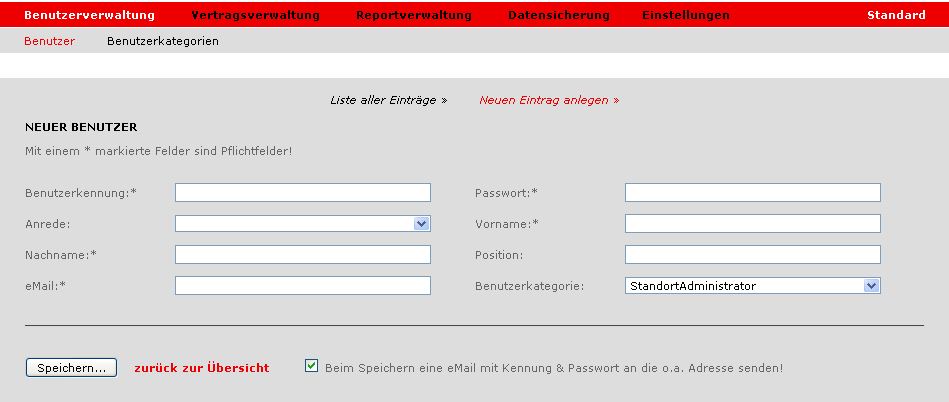Select the Standard item in top bar

(896, 15)
